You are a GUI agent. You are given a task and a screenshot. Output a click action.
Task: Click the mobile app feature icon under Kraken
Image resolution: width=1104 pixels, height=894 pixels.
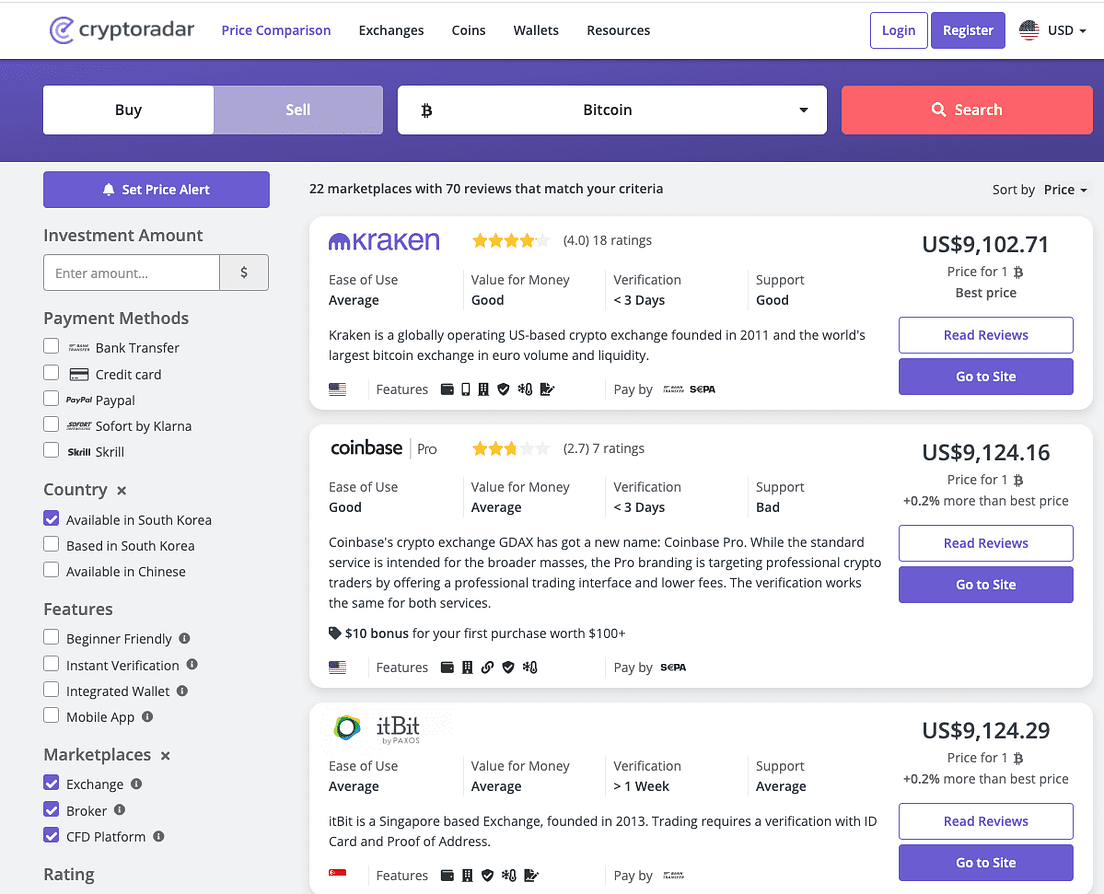(465, 389)
